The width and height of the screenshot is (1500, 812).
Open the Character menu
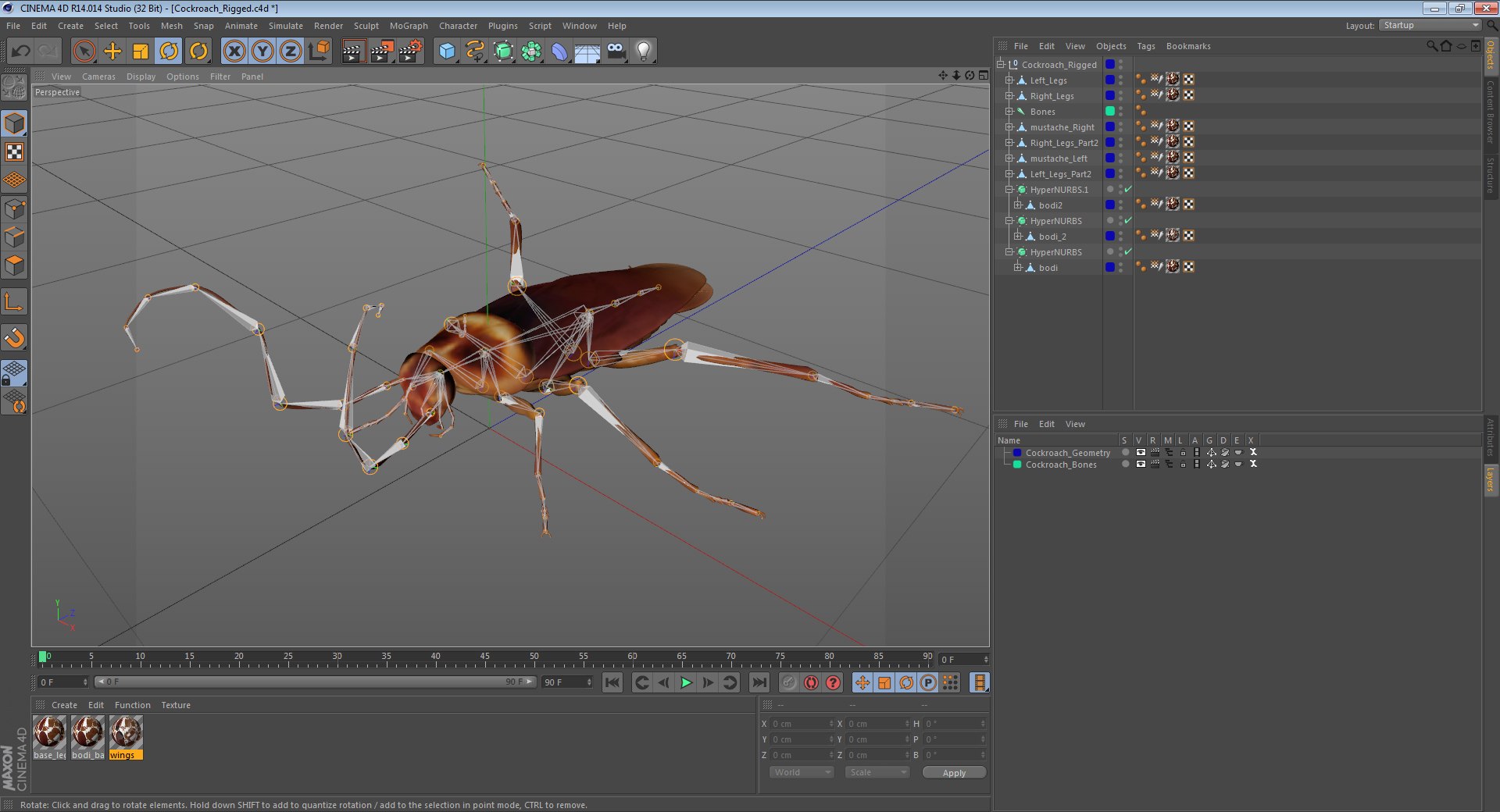tap(458, 26)
